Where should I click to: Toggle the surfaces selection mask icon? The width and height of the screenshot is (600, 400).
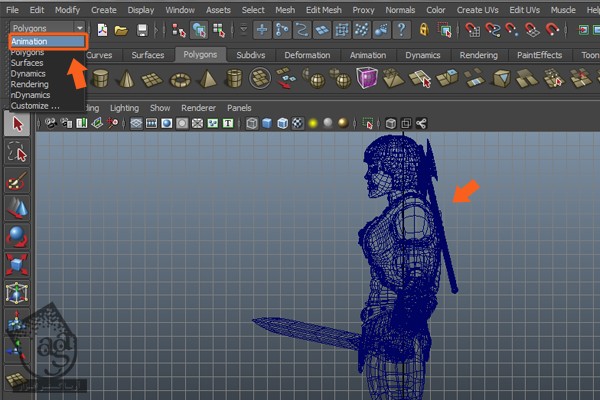[x=322, y=30]
